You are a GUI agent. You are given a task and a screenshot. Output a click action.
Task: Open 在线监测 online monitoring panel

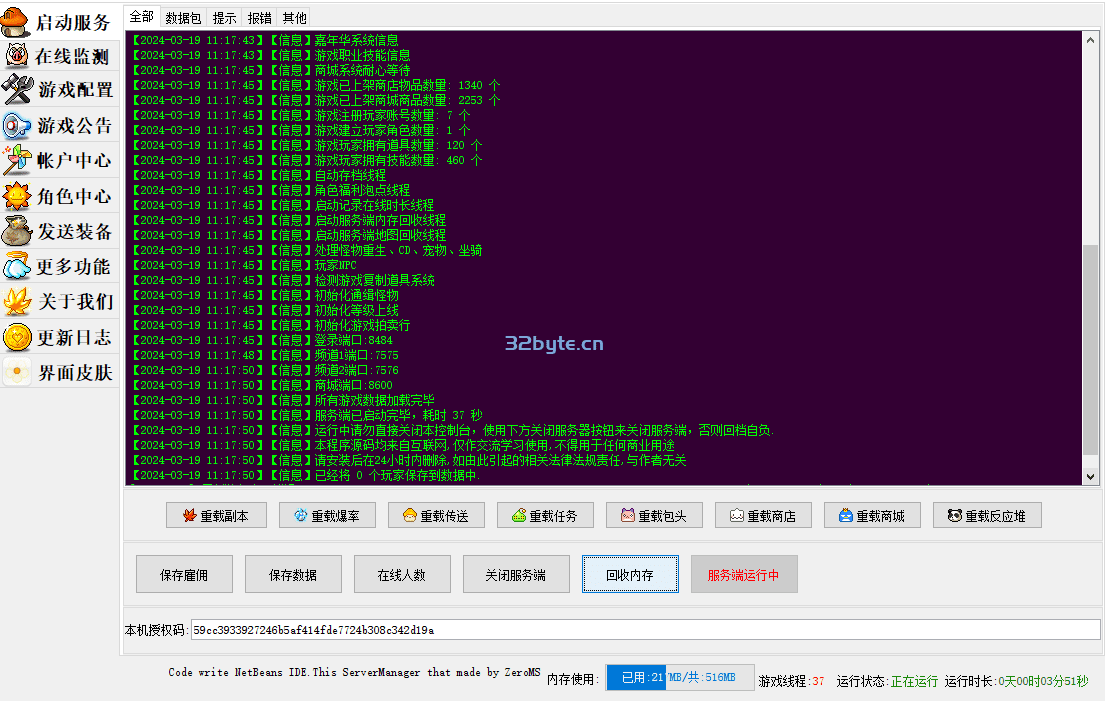point(60,57)
